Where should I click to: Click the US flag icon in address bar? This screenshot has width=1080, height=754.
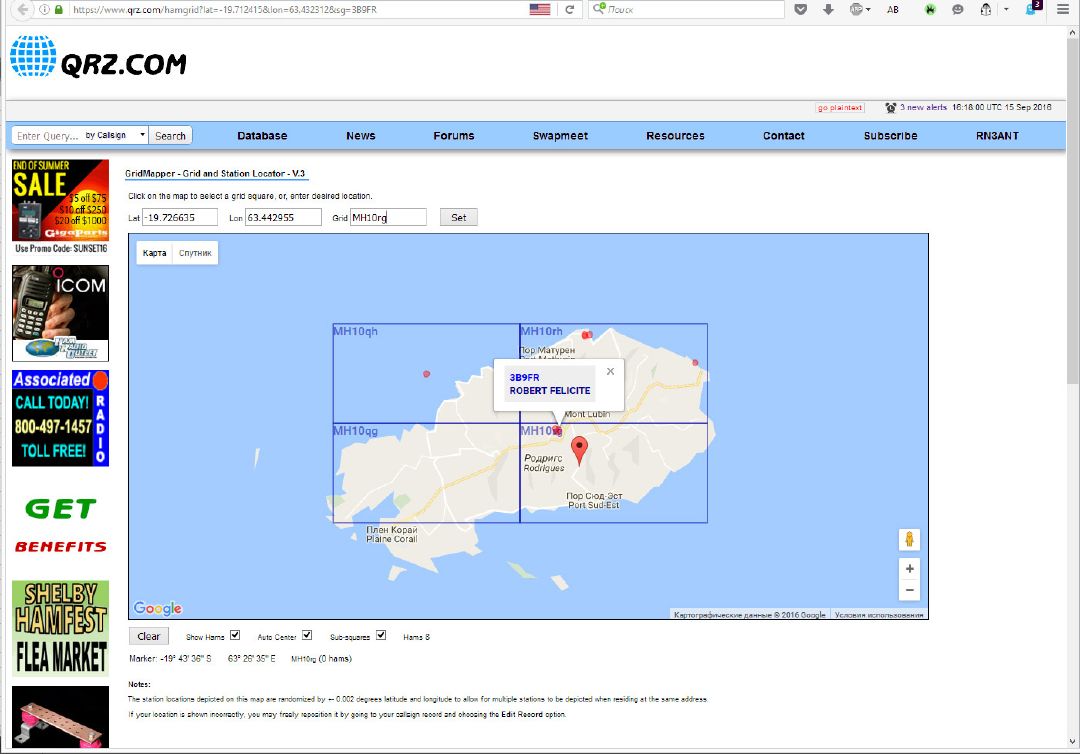540,10
